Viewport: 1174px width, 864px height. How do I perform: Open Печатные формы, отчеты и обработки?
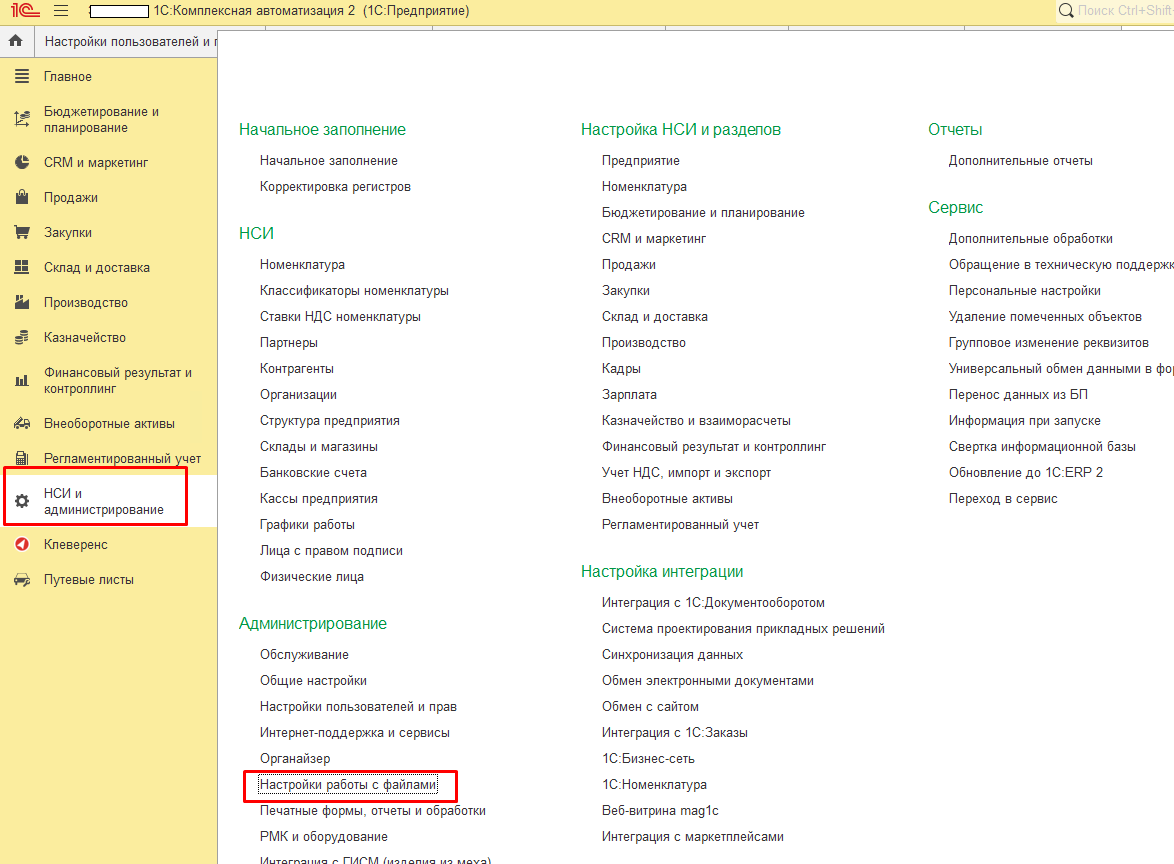(x=373, y=811)
